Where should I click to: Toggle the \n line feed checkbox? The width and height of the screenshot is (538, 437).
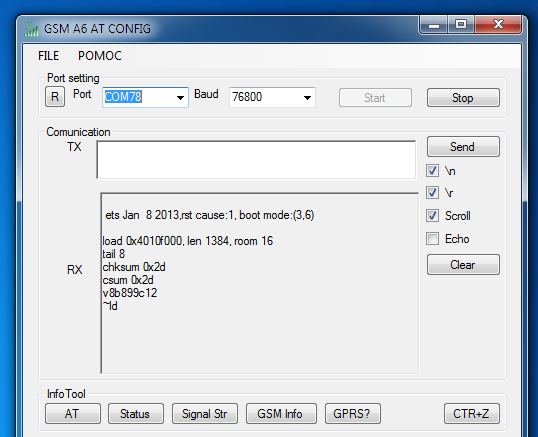tap(432, 170)
